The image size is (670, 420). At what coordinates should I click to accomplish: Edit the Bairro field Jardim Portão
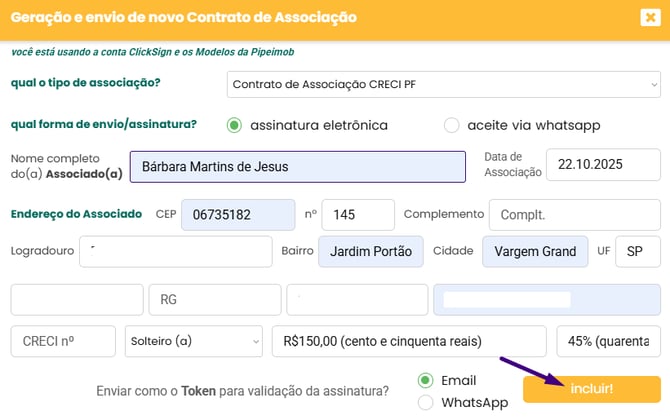pos(371,251)
